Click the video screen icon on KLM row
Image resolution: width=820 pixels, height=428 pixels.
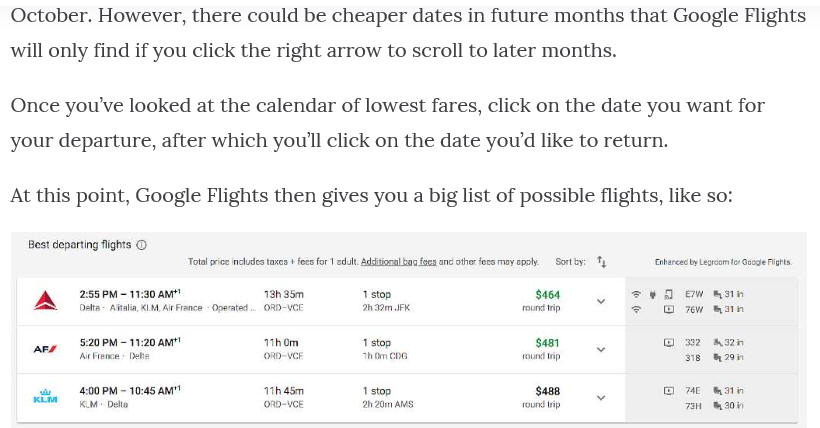coord(668,391)
